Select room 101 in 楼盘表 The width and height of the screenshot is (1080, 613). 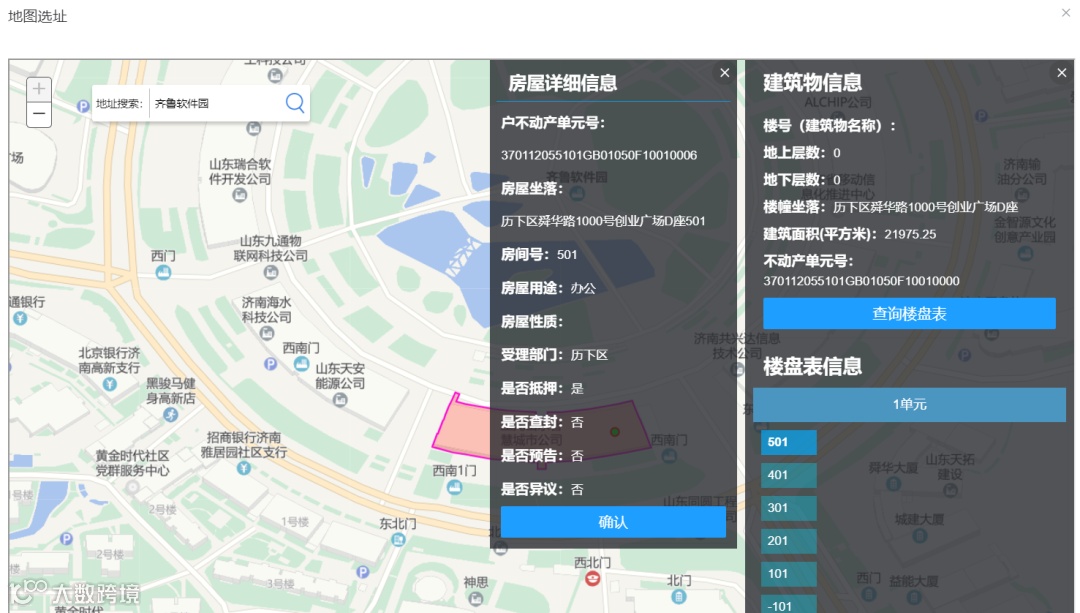pyautogui.click(x=789, y=574)
